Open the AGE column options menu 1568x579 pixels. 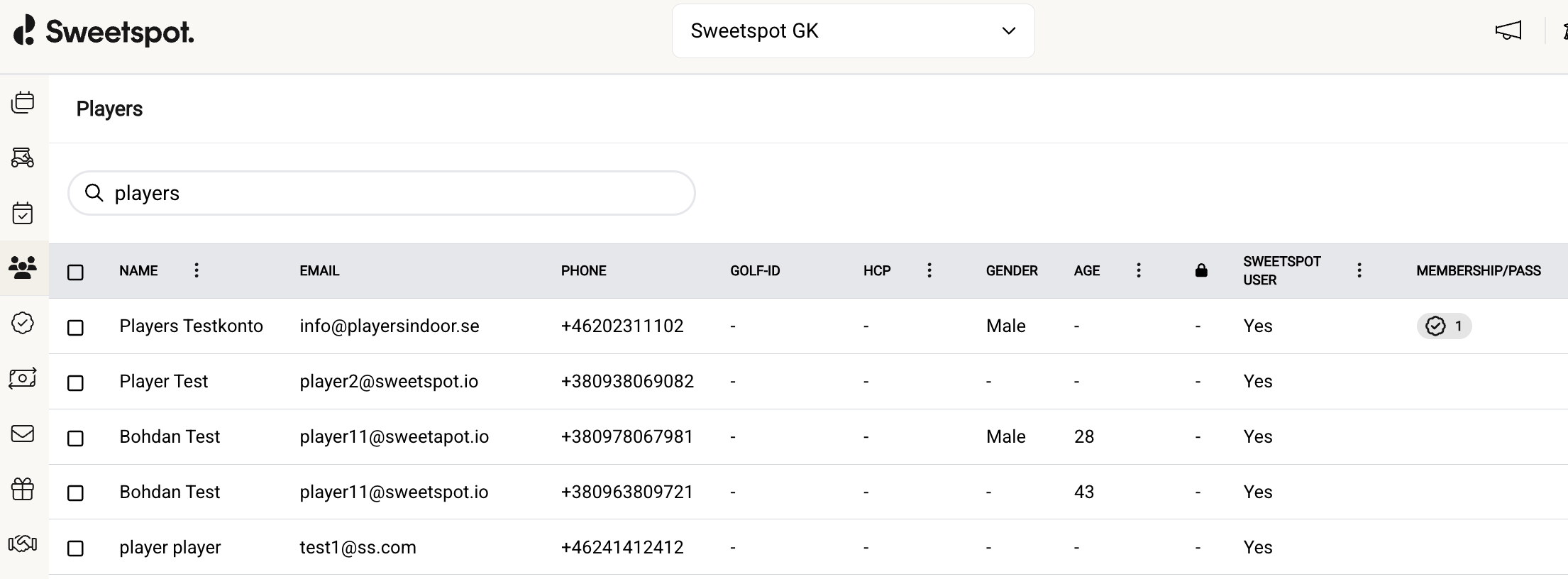click(1139, 270)
